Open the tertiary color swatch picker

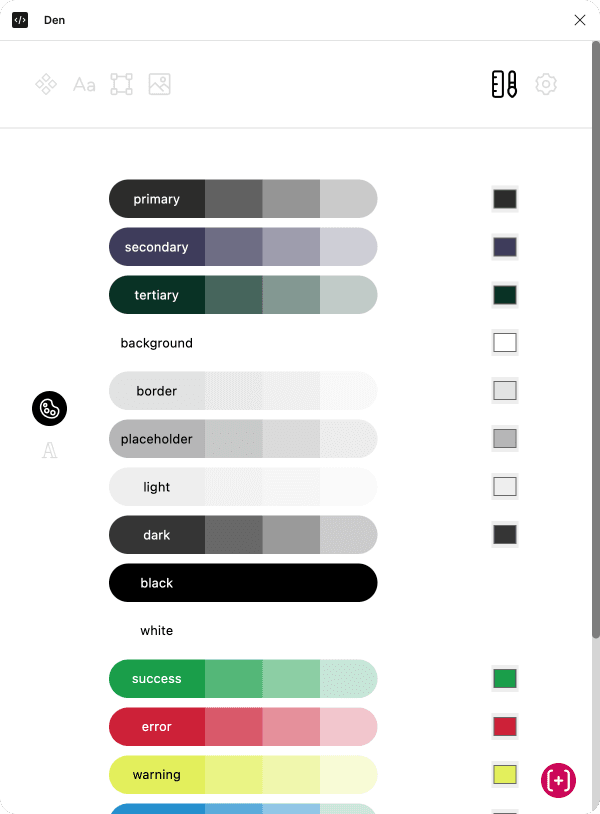[x=505, y=295]
